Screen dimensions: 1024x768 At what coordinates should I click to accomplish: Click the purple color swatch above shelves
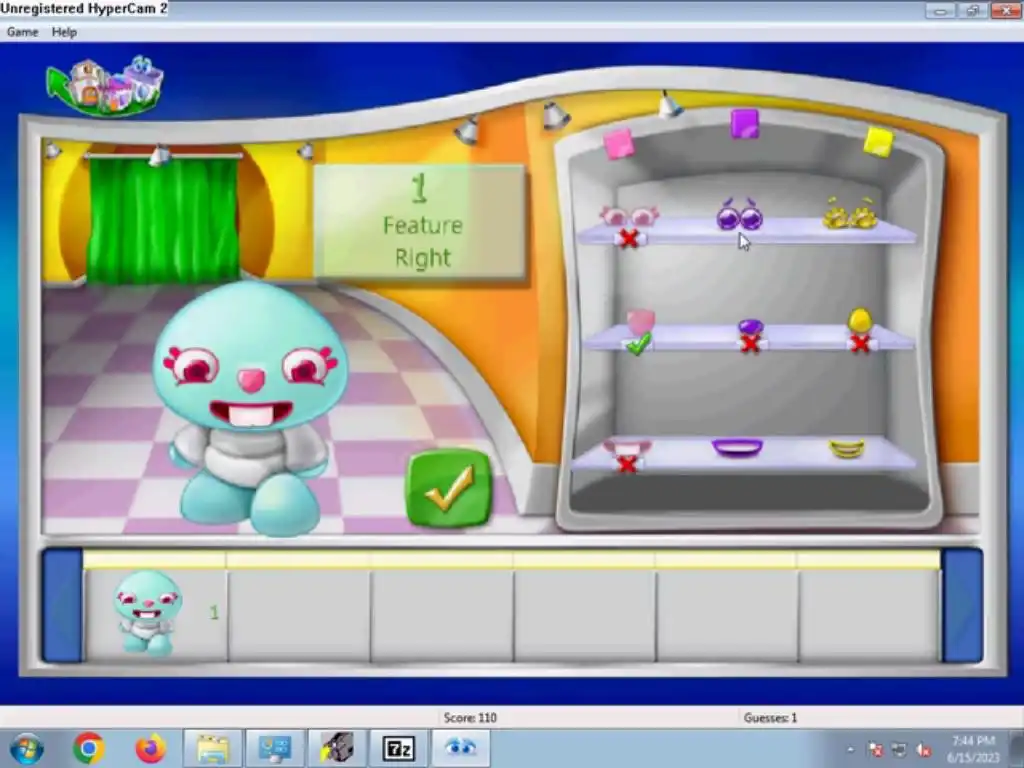click(x=744, y=124)
